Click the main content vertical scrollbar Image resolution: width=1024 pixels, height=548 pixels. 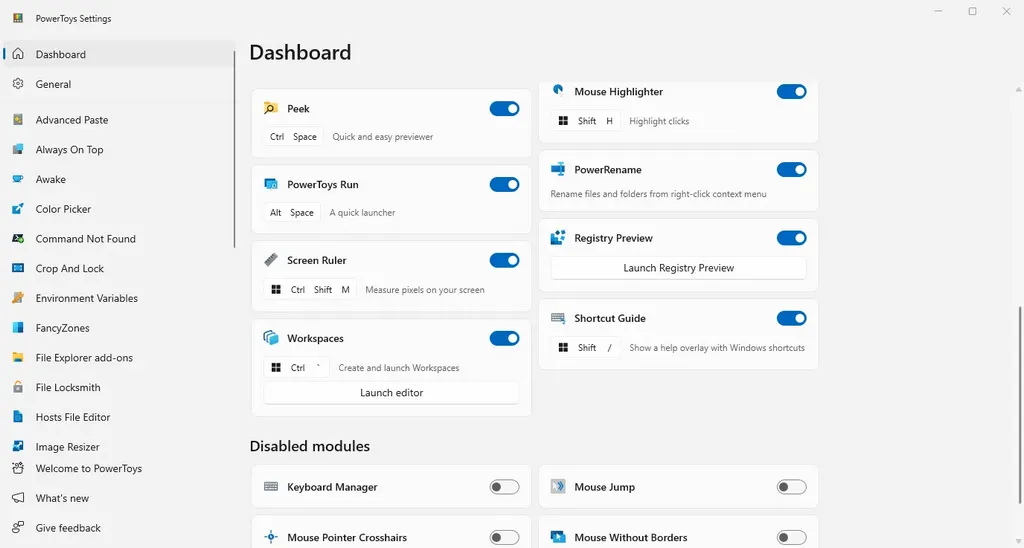1019,405
